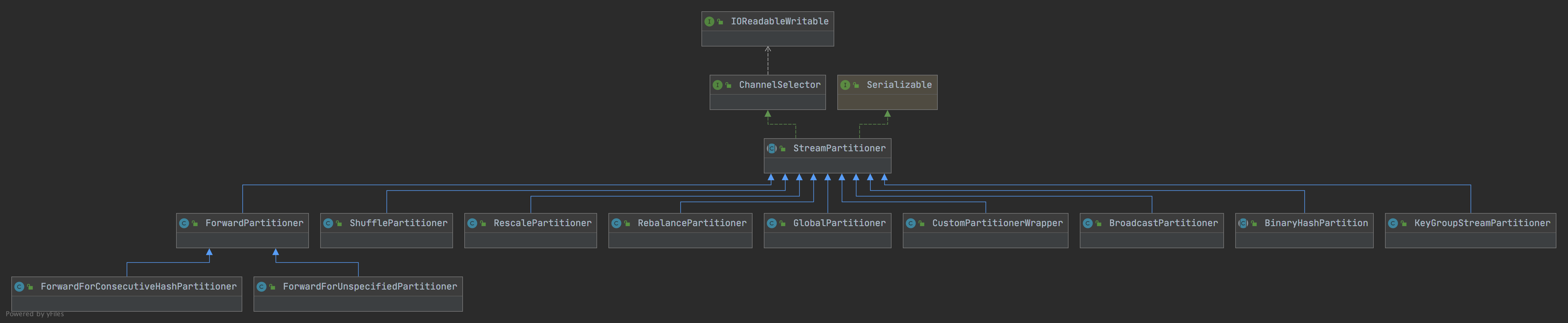Click the class icon of ForwardForConsecutiveHashPartitioner
Image resolution: width=1568 pixels, height=323 pixels.
point(20,286)
